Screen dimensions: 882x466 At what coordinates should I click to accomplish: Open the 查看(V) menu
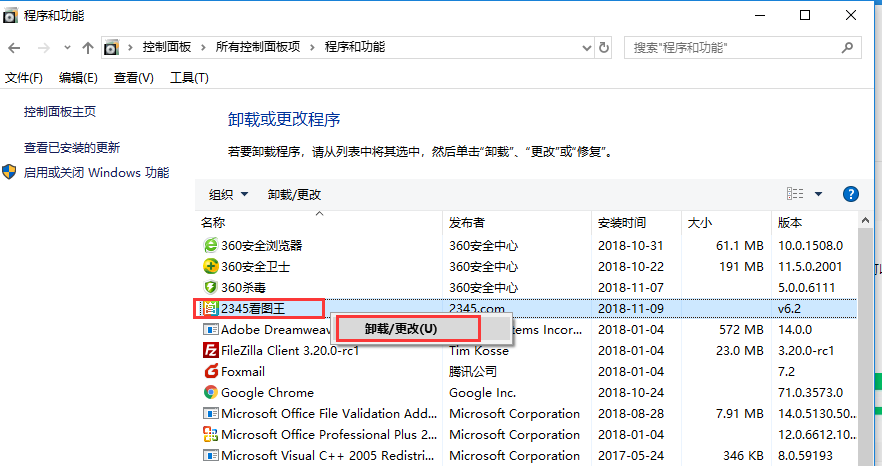pos(134,78)
